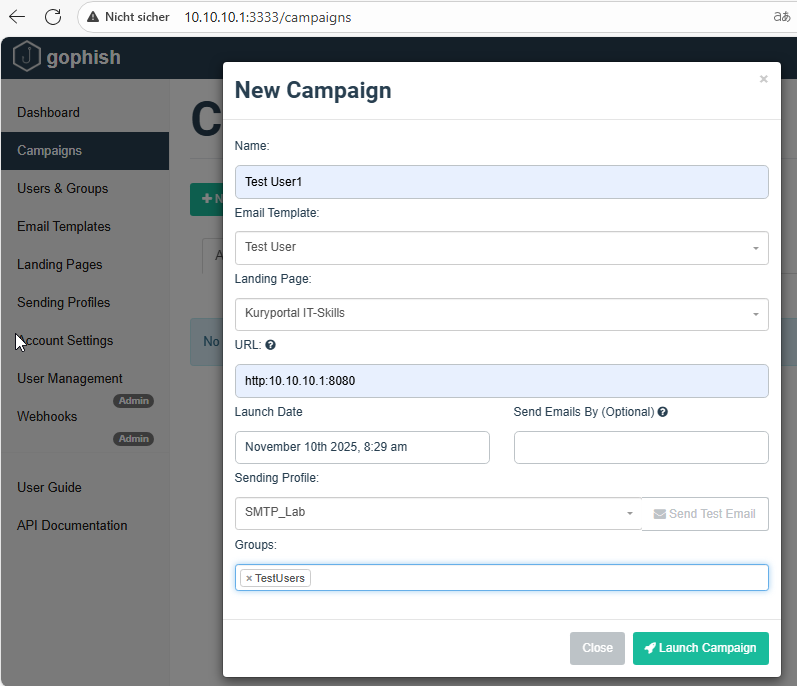Remove the TestUsers group tag
The width and height of the screenshot is (797, 686).
249,578
